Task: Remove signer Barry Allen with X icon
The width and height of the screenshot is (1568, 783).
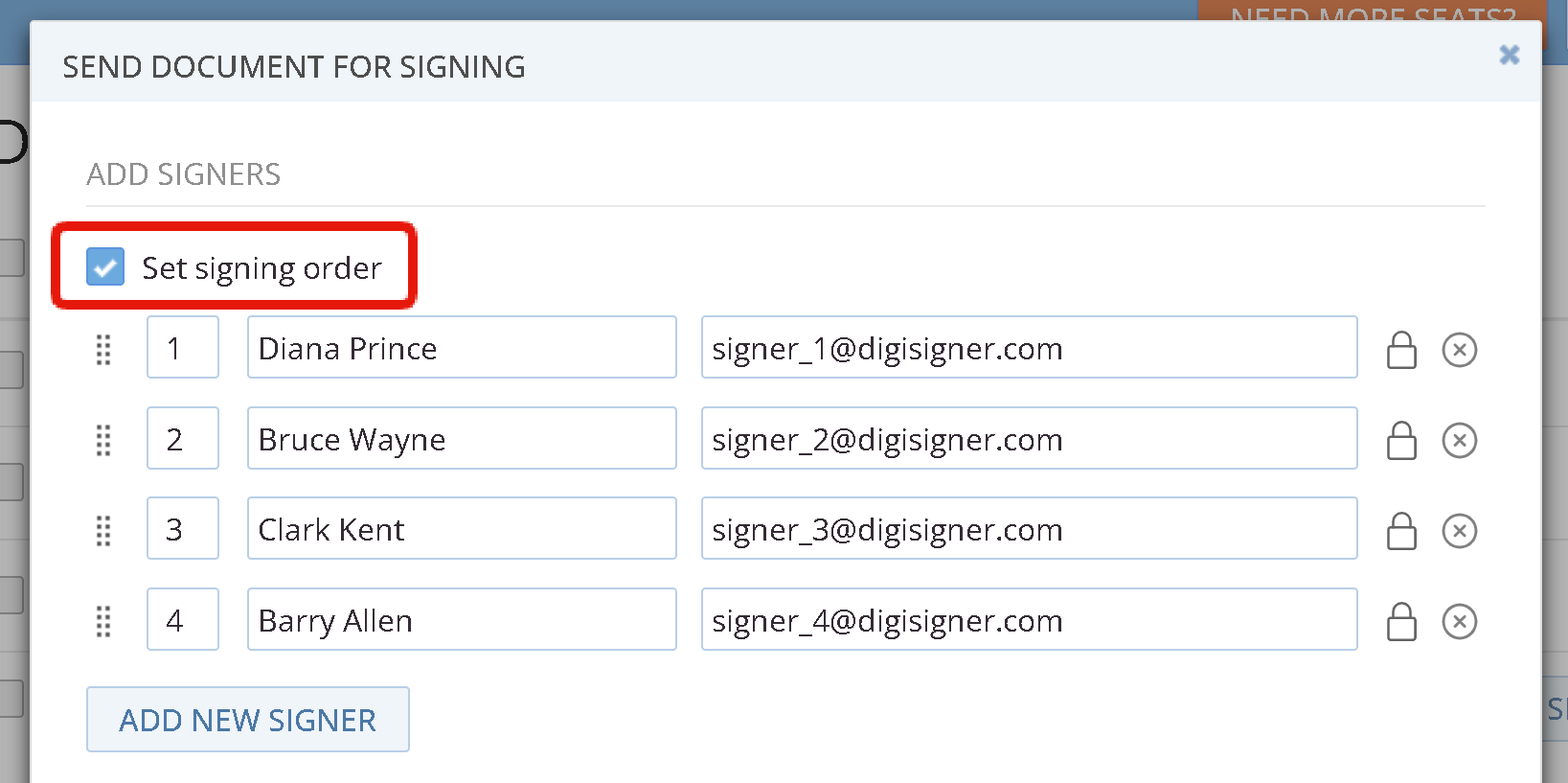Action: [1460, 622]
